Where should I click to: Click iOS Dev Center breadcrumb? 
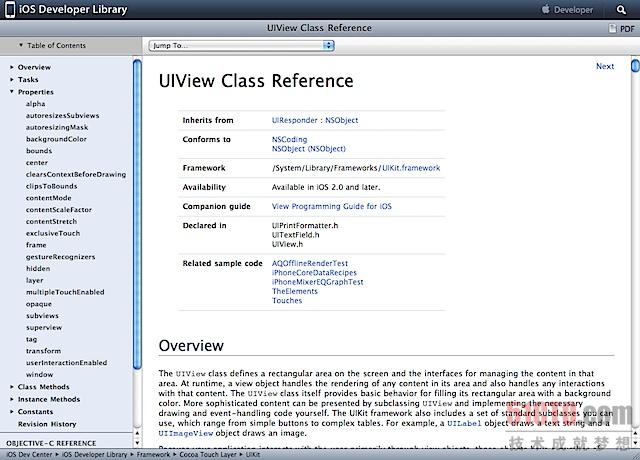[x=29, y=454]
